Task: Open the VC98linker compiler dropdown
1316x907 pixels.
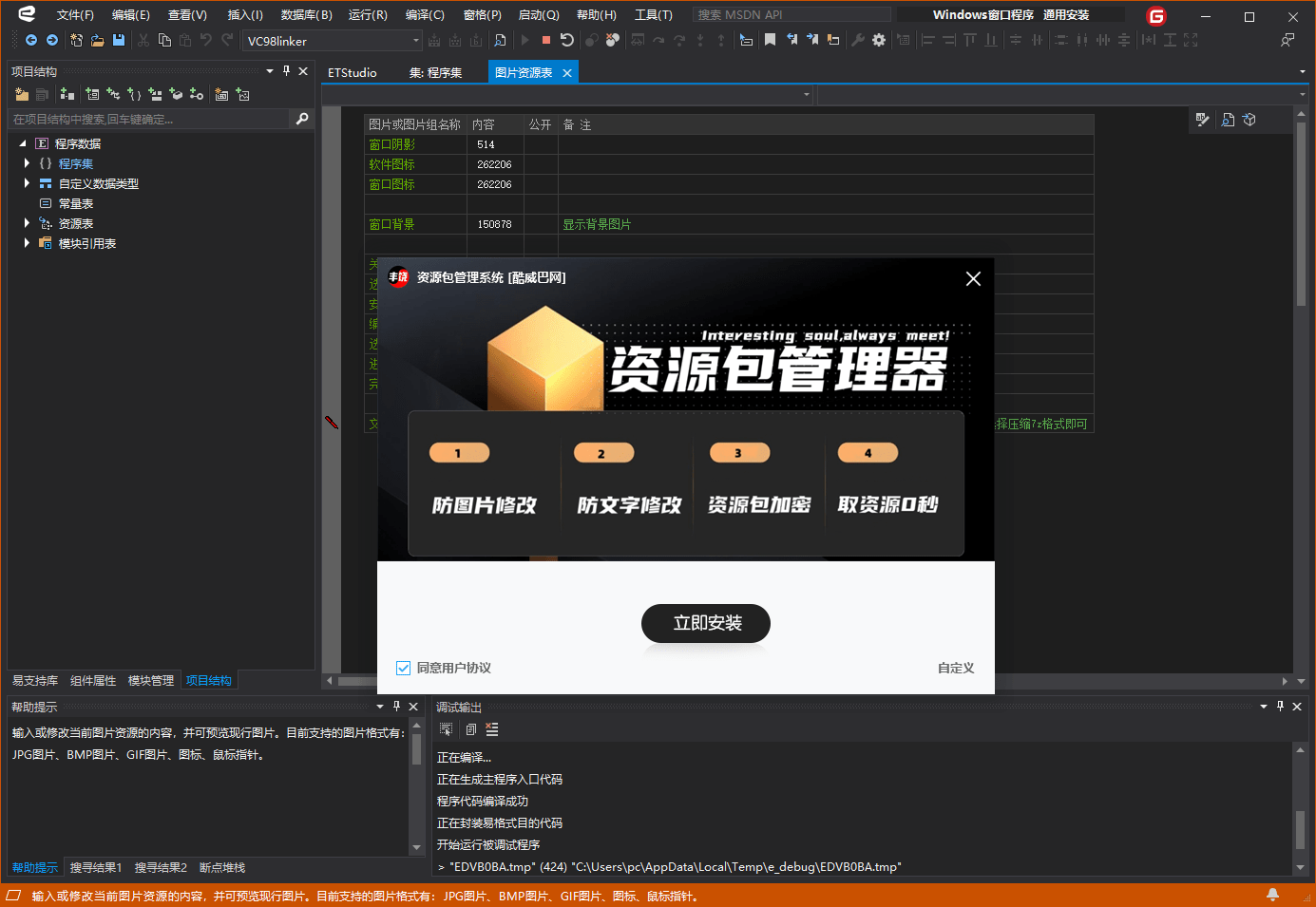Action: click(415, 41)
